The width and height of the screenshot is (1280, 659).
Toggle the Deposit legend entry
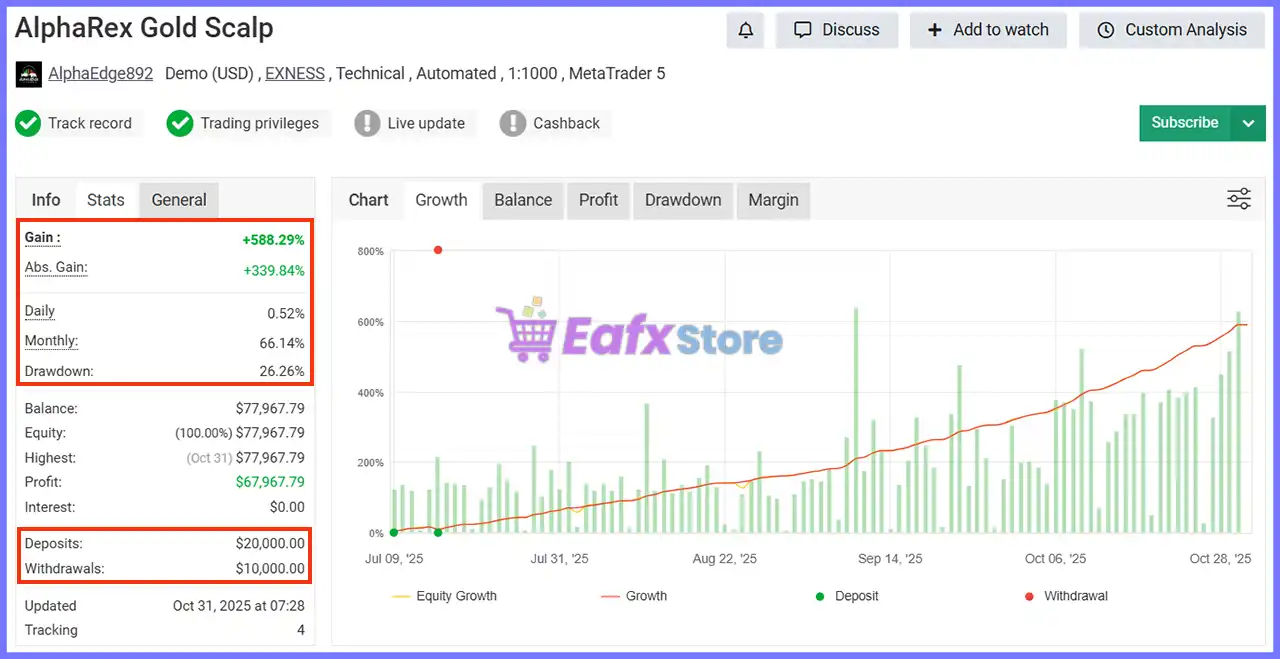847,596
